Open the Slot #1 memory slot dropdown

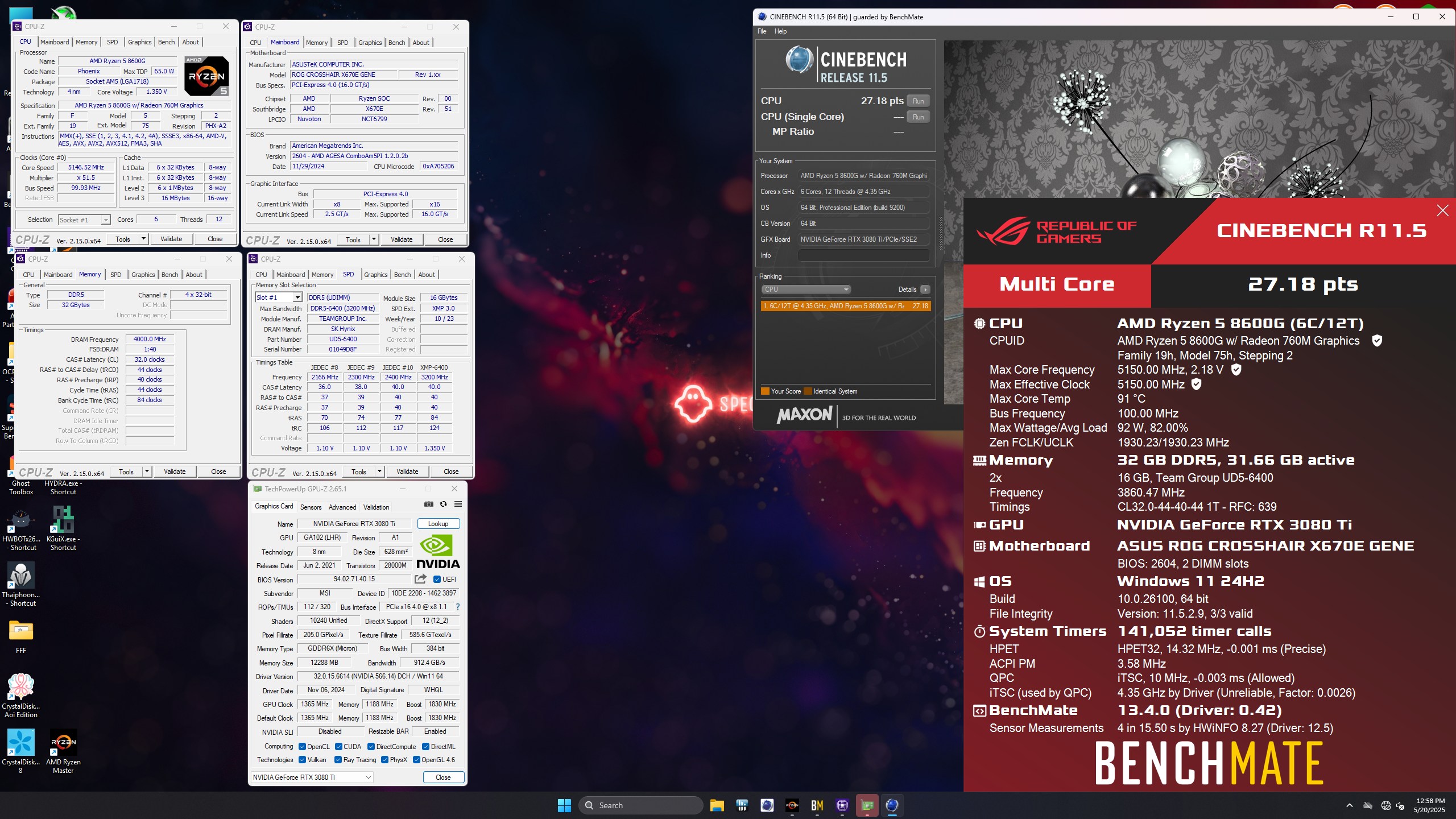279,297
